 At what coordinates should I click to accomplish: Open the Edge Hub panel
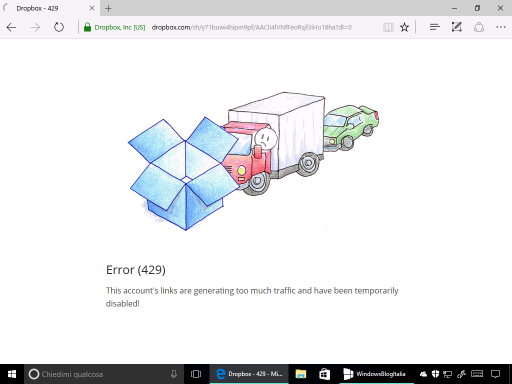click(x=435, y=27)
